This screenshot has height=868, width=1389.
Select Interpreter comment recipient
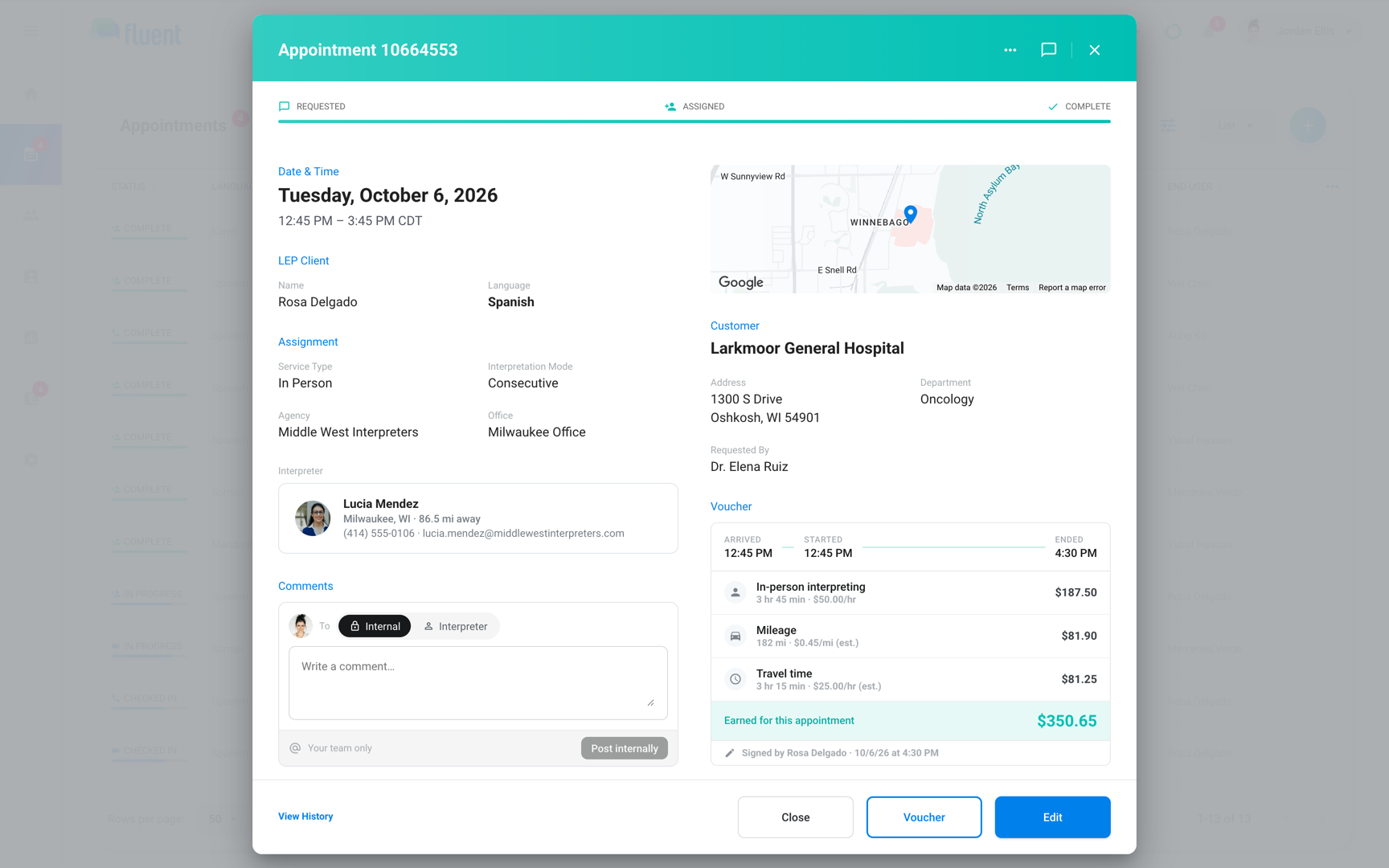click(455, 626)
